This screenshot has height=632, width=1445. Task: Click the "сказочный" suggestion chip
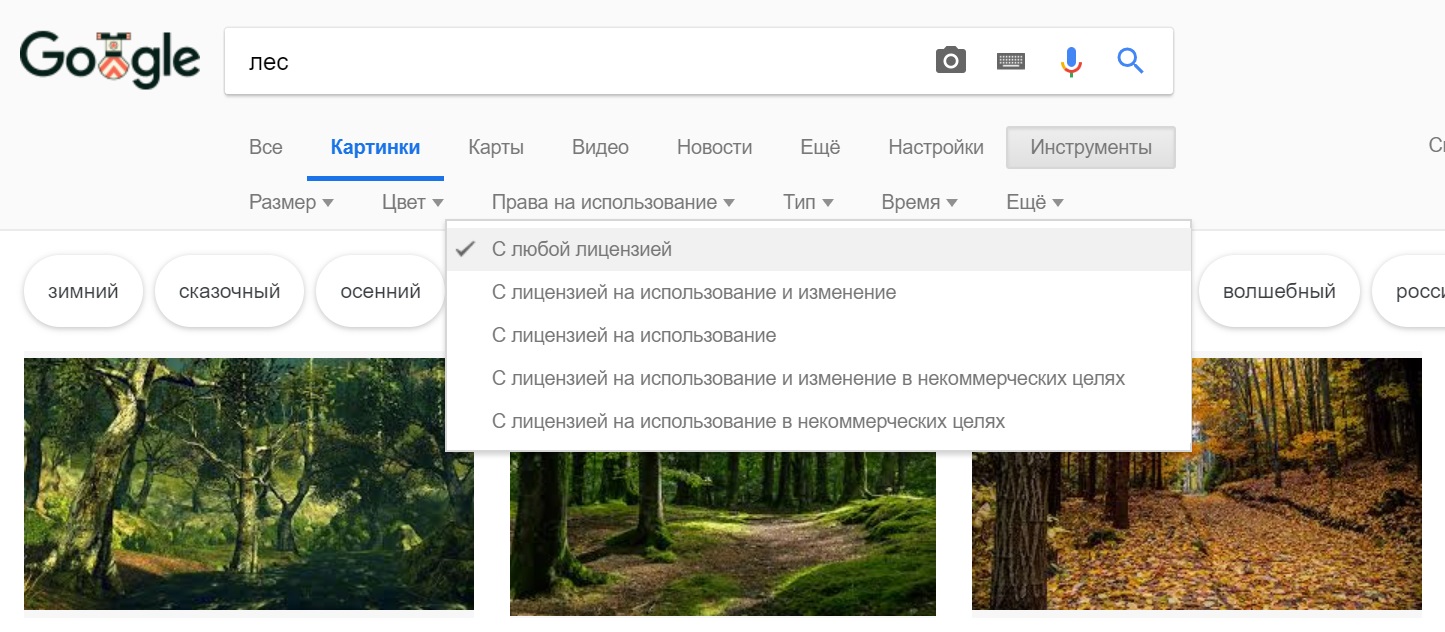[x=229, y=292]
